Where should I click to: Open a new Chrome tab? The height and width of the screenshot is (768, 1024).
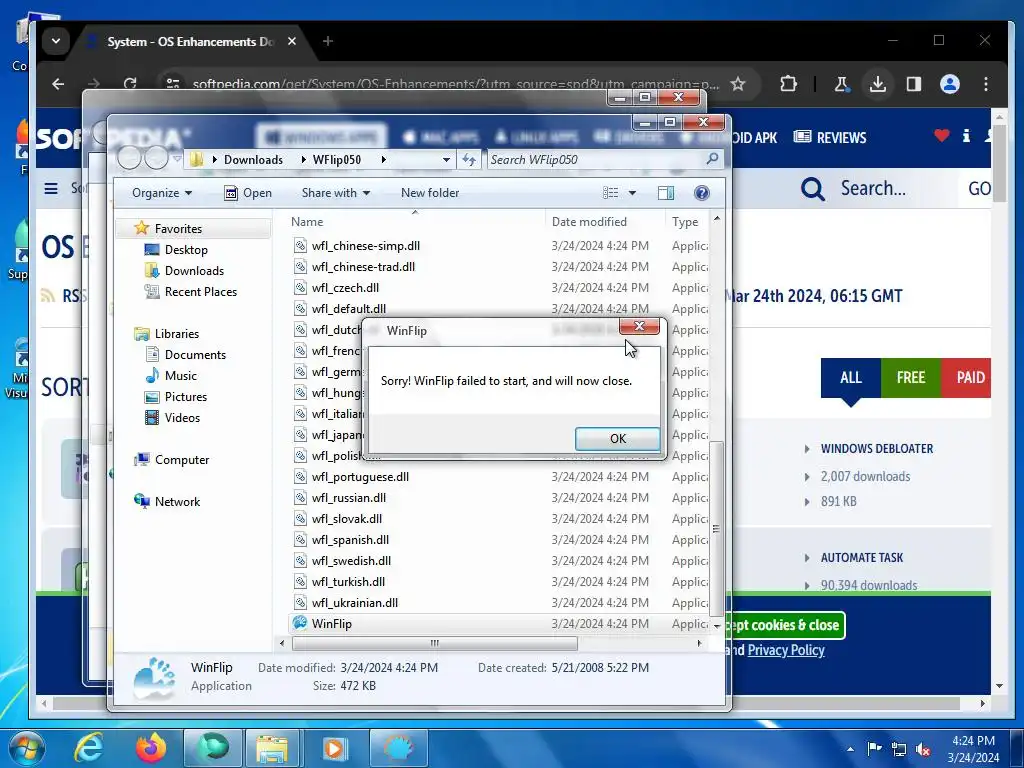328,41
